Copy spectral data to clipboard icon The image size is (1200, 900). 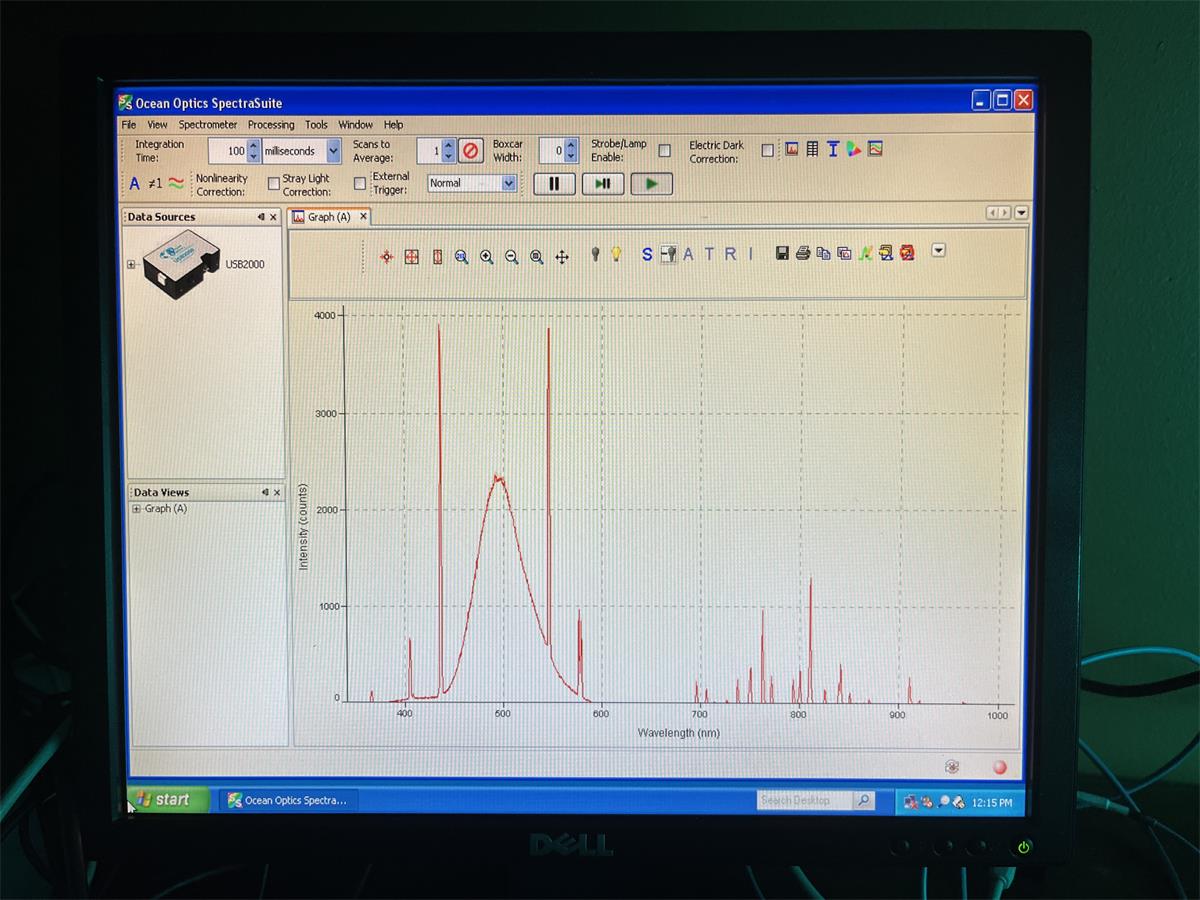point(823,253)
